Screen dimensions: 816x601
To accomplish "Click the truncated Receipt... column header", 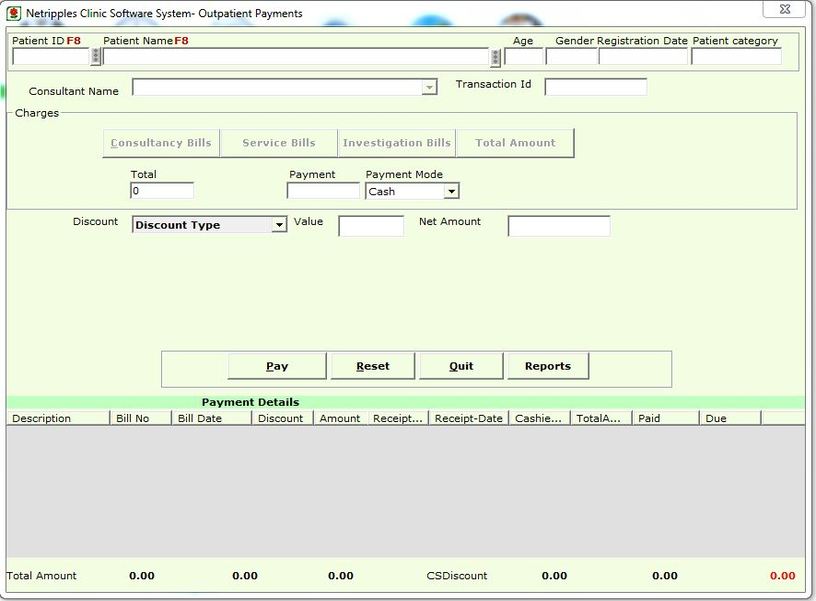I will coord(398,418).
